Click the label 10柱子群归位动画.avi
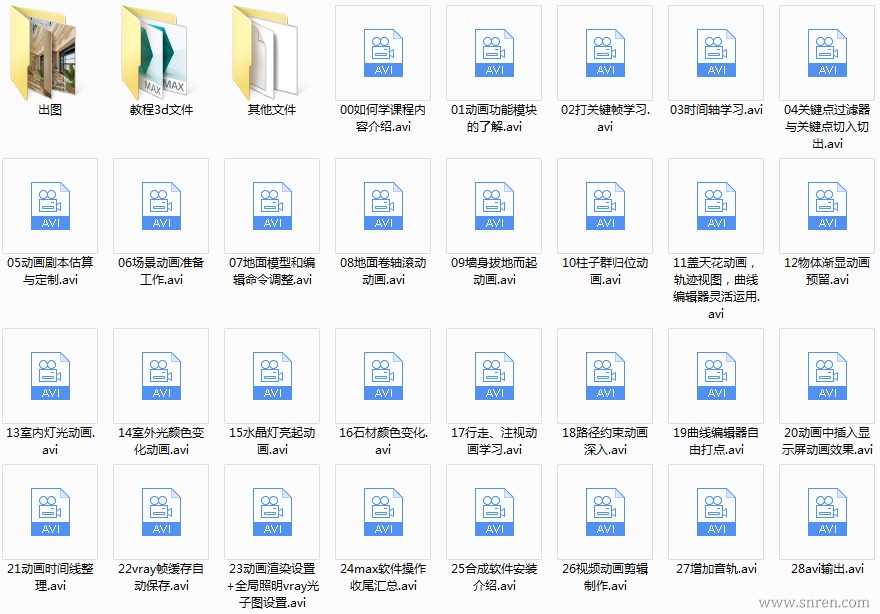Screen dimensions: 880x614 pyautogui.click(x=606, y=271)
